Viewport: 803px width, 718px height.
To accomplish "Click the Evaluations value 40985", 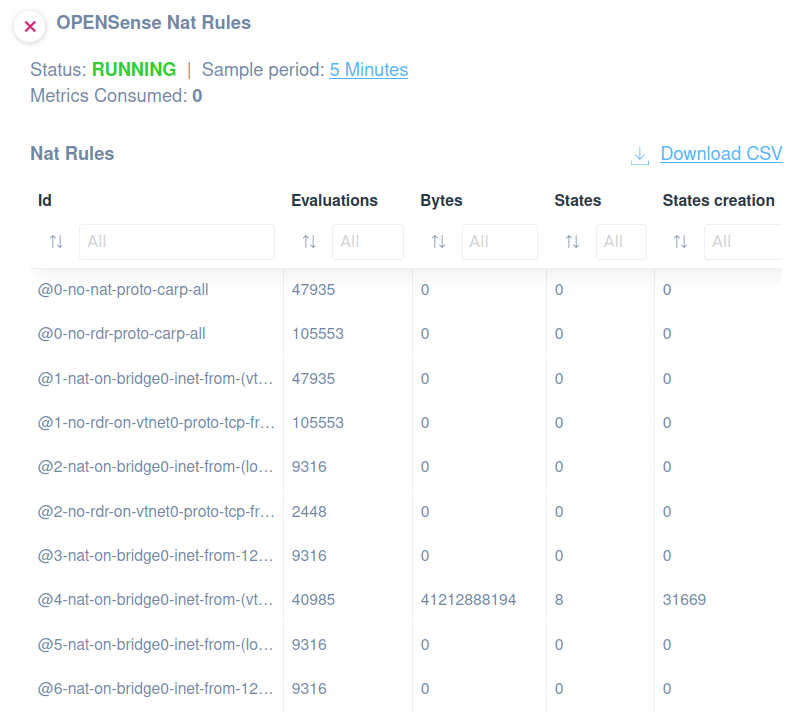I will pos(313,600).
